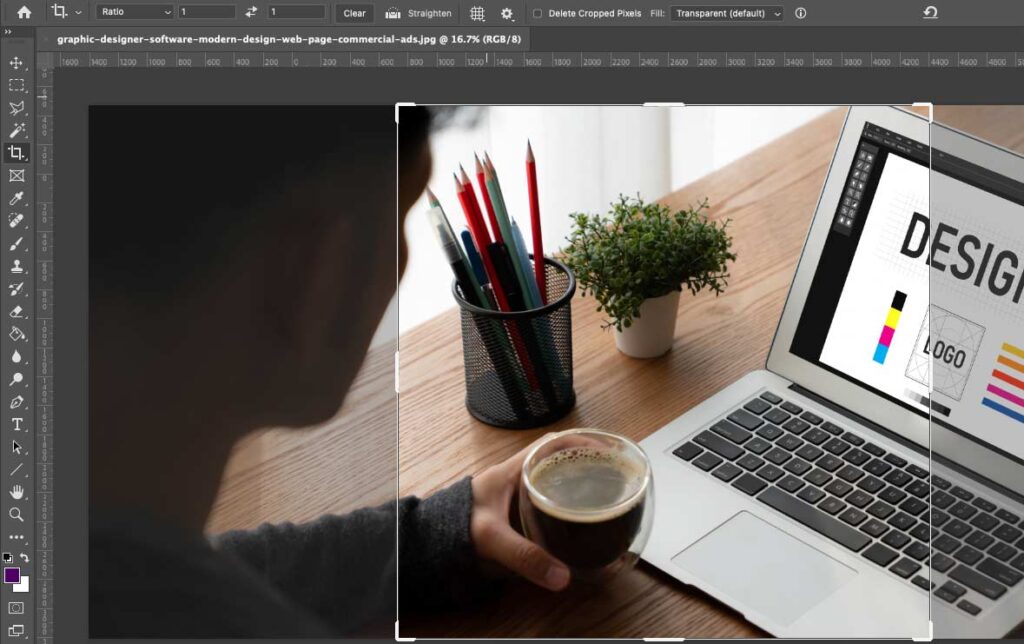Toggle Quick Mask mode
1024x644 pixels.
coord(16,608)
